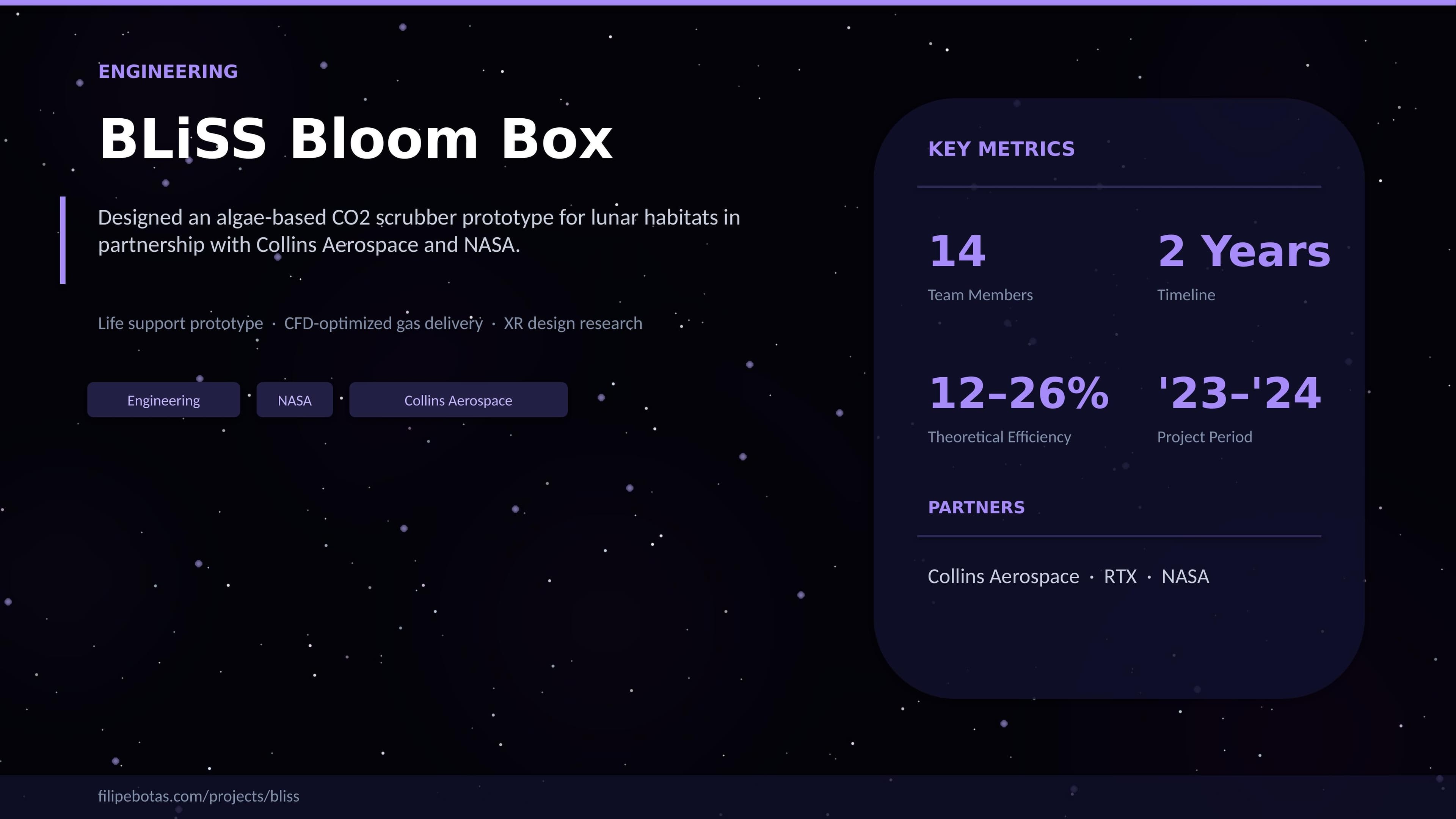This screenshot has height=819, width=1456.
Task: Click the KEY METRICS heading
Action: pos(1001,149)
